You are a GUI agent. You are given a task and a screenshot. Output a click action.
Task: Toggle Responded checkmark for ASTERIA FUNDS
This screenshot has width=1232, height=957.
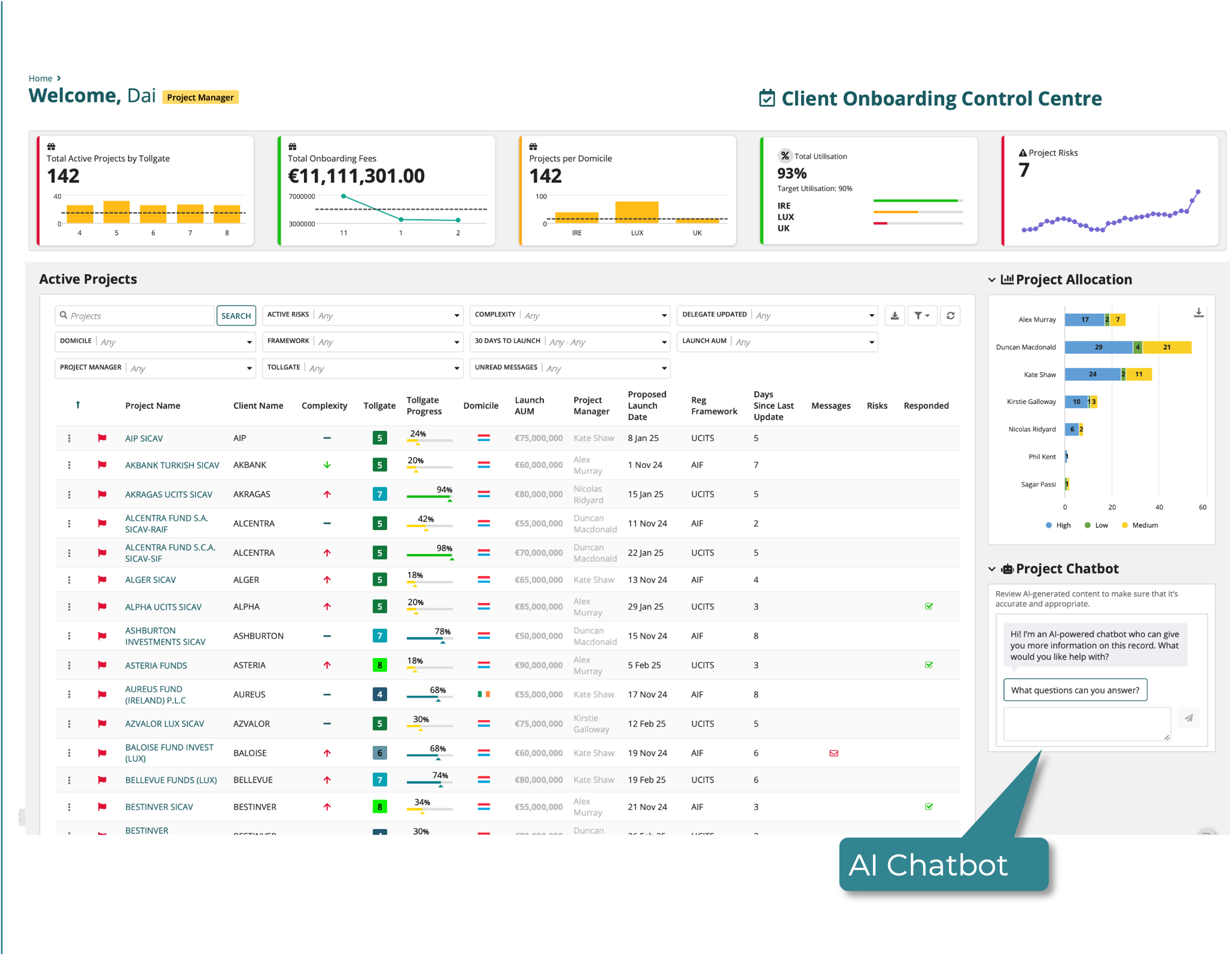(x=929, y=665)
